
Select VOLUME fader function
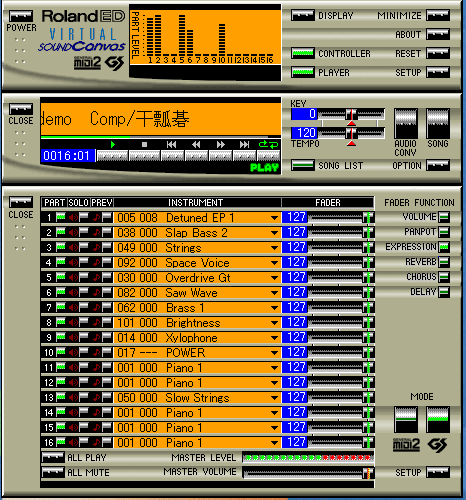coord(444,217)
